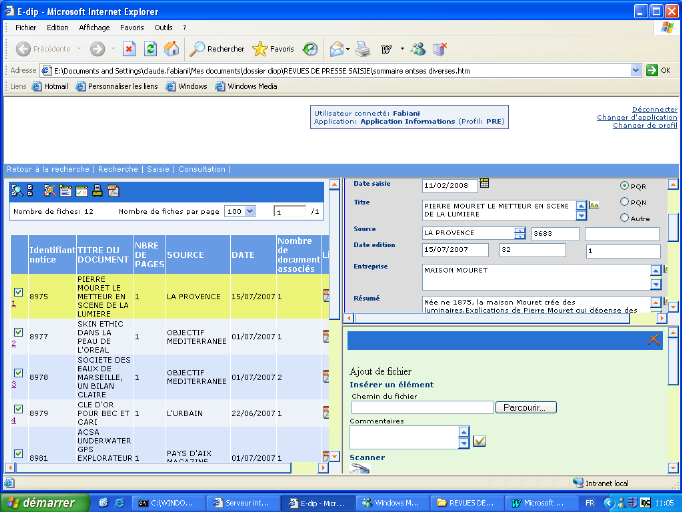Click the browser Stop icon

(x=129, y=48)
